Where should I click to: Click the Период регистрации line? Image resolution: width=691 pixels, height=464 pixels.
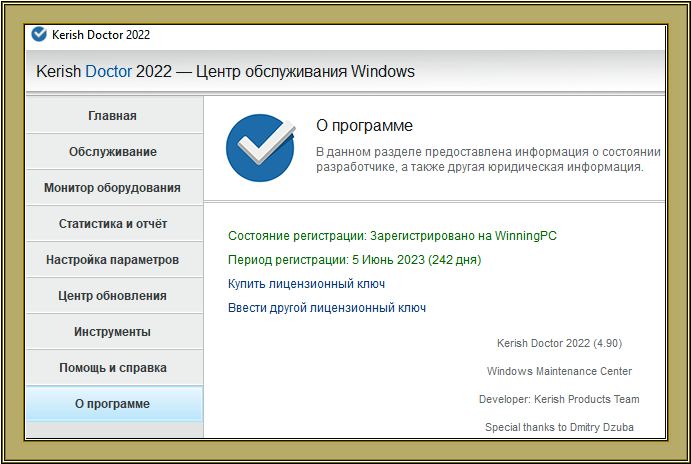point(354,260)
